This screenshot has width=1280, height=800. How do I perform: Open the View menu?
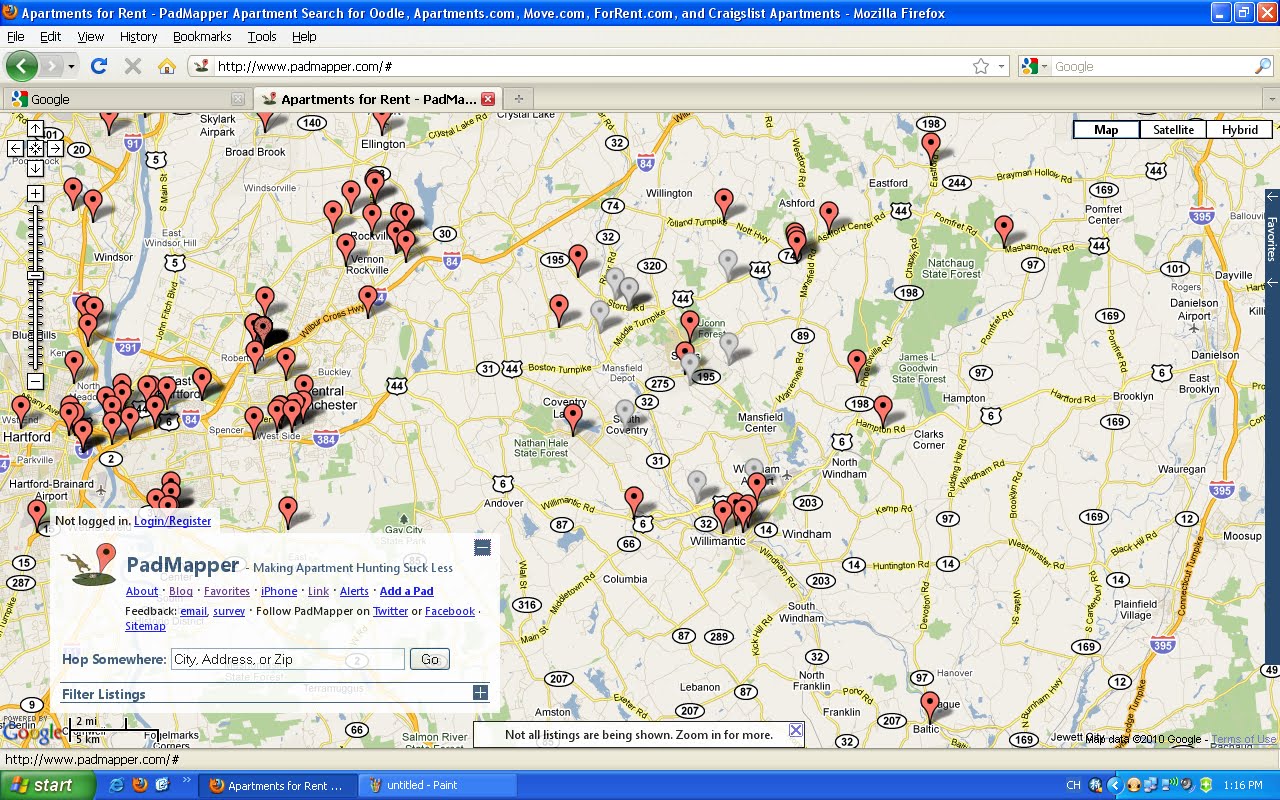pos(90,36)
